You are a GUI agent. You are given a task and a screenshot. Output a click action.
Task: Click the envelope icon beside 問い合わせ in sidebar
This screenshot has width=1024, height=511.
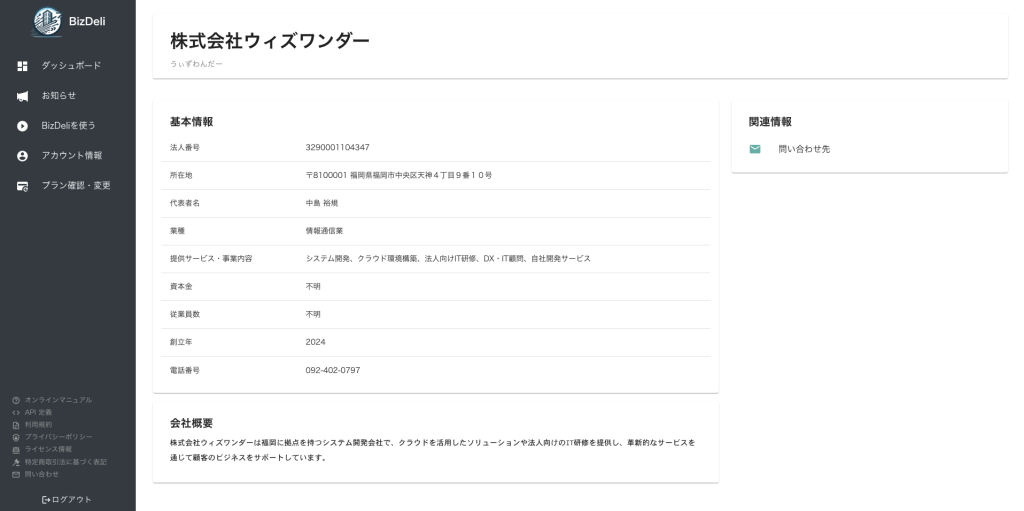pos(16,474)
